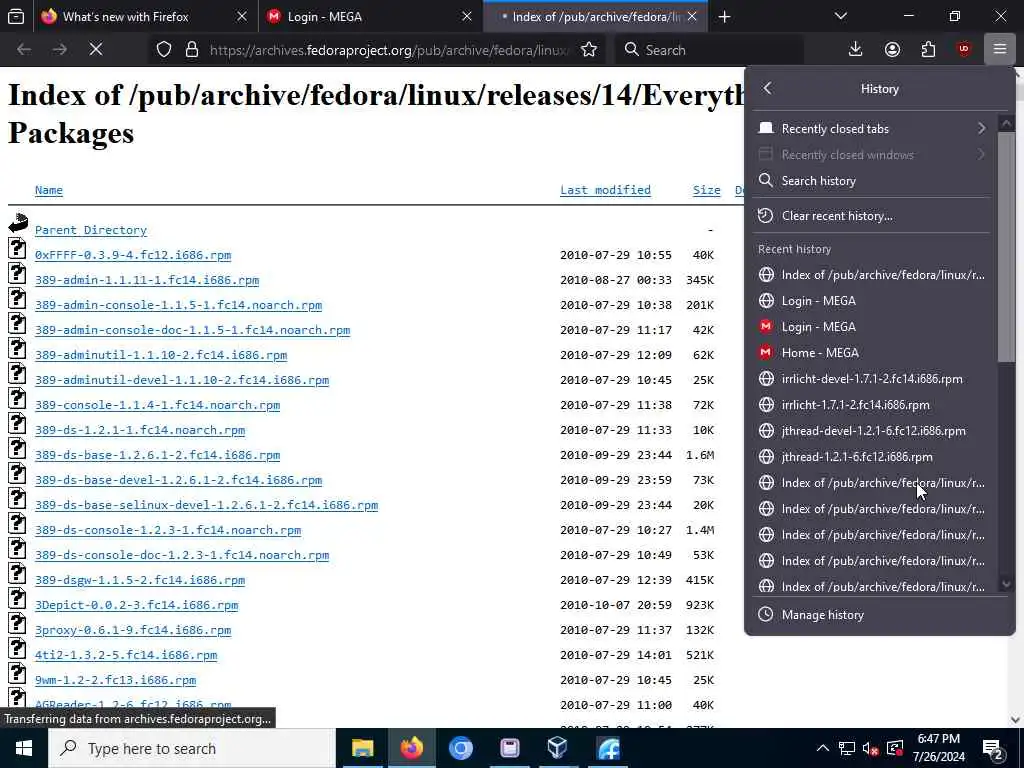Open Home - MEGA history entry
The height and width of the screenshot is (768, 1024).
(872, 353)
